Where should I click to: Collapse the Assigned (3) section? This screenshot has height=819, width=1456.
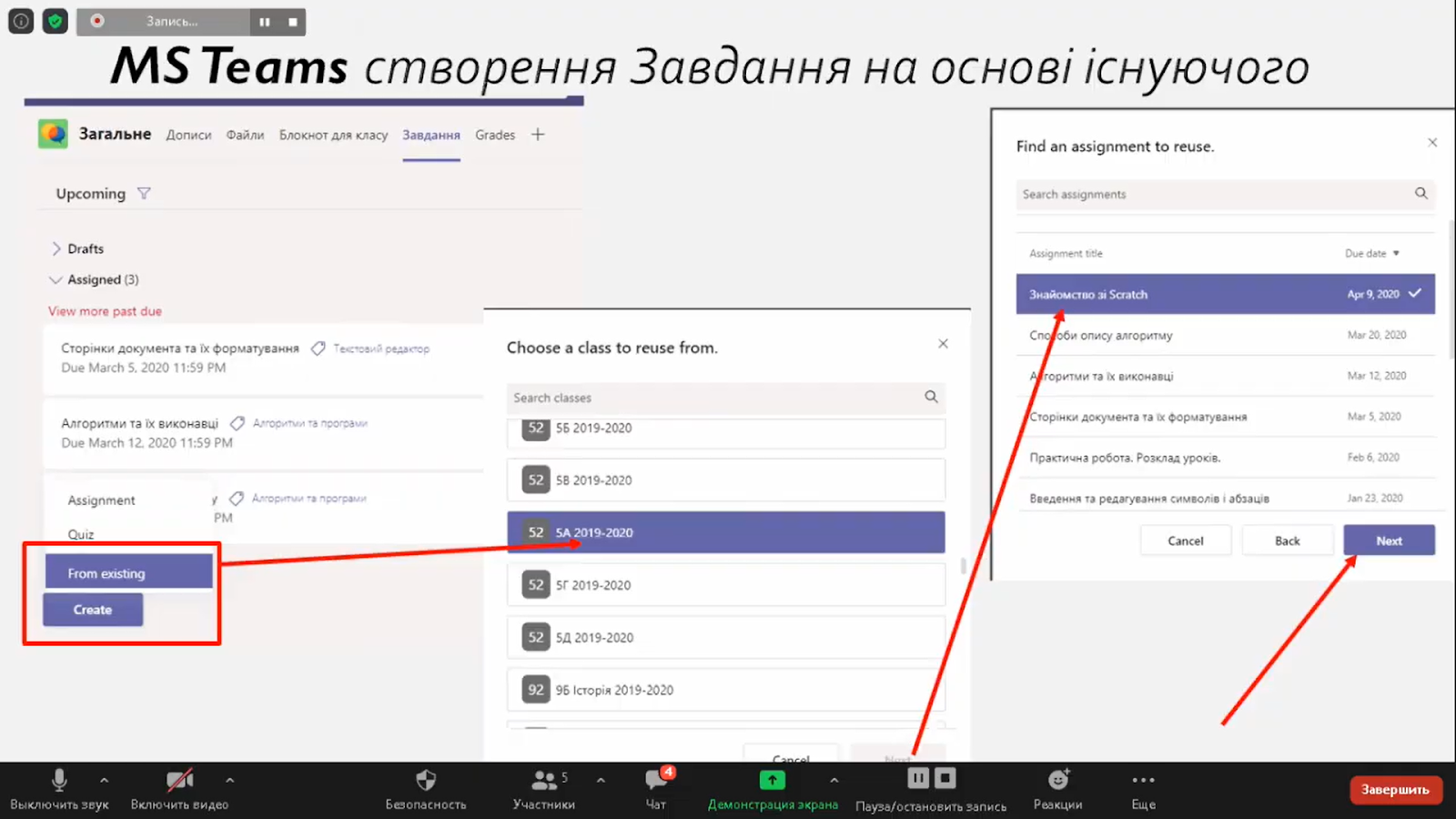click(x=95, y=279)
